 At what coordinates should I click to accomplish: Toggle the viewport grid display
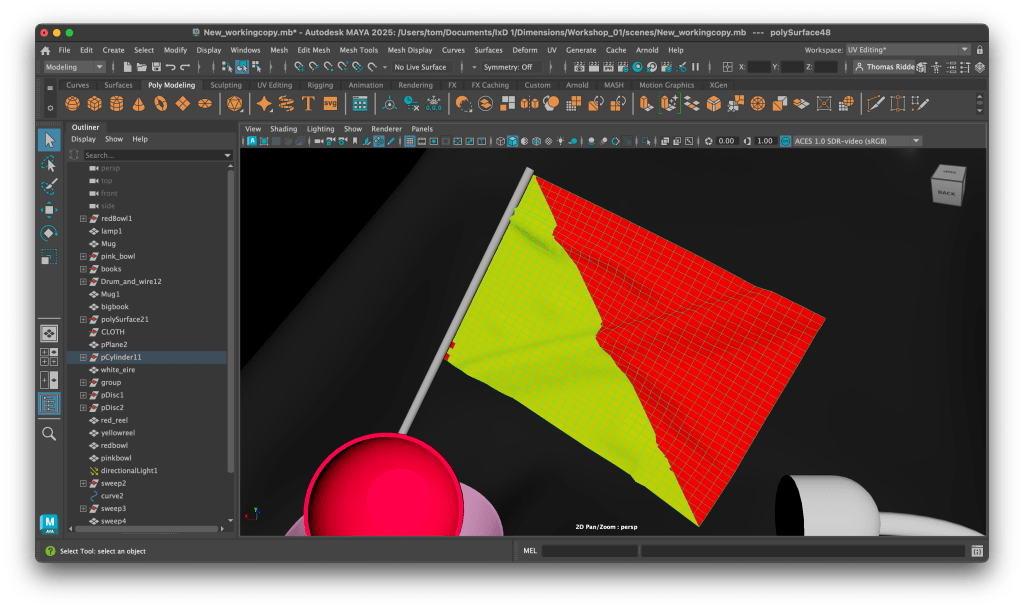tap(409, 141)
